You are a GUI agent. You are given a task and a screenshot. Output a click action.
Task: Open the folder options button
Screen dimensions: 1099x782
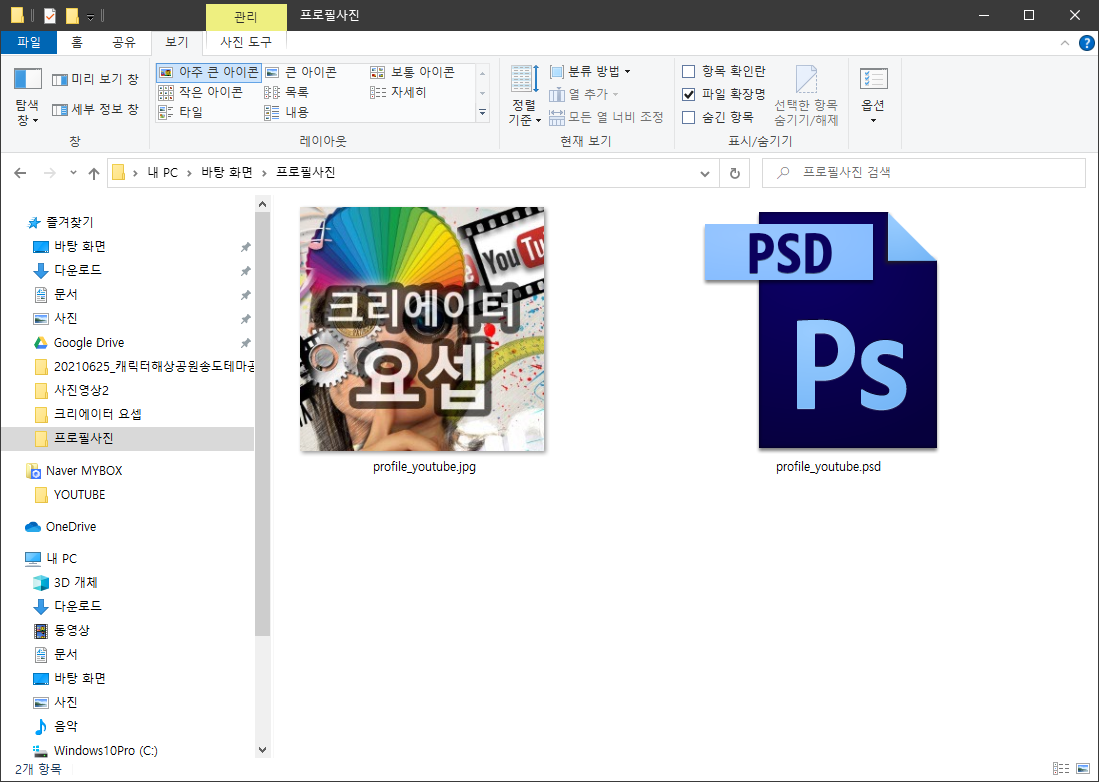click(873, 95)
